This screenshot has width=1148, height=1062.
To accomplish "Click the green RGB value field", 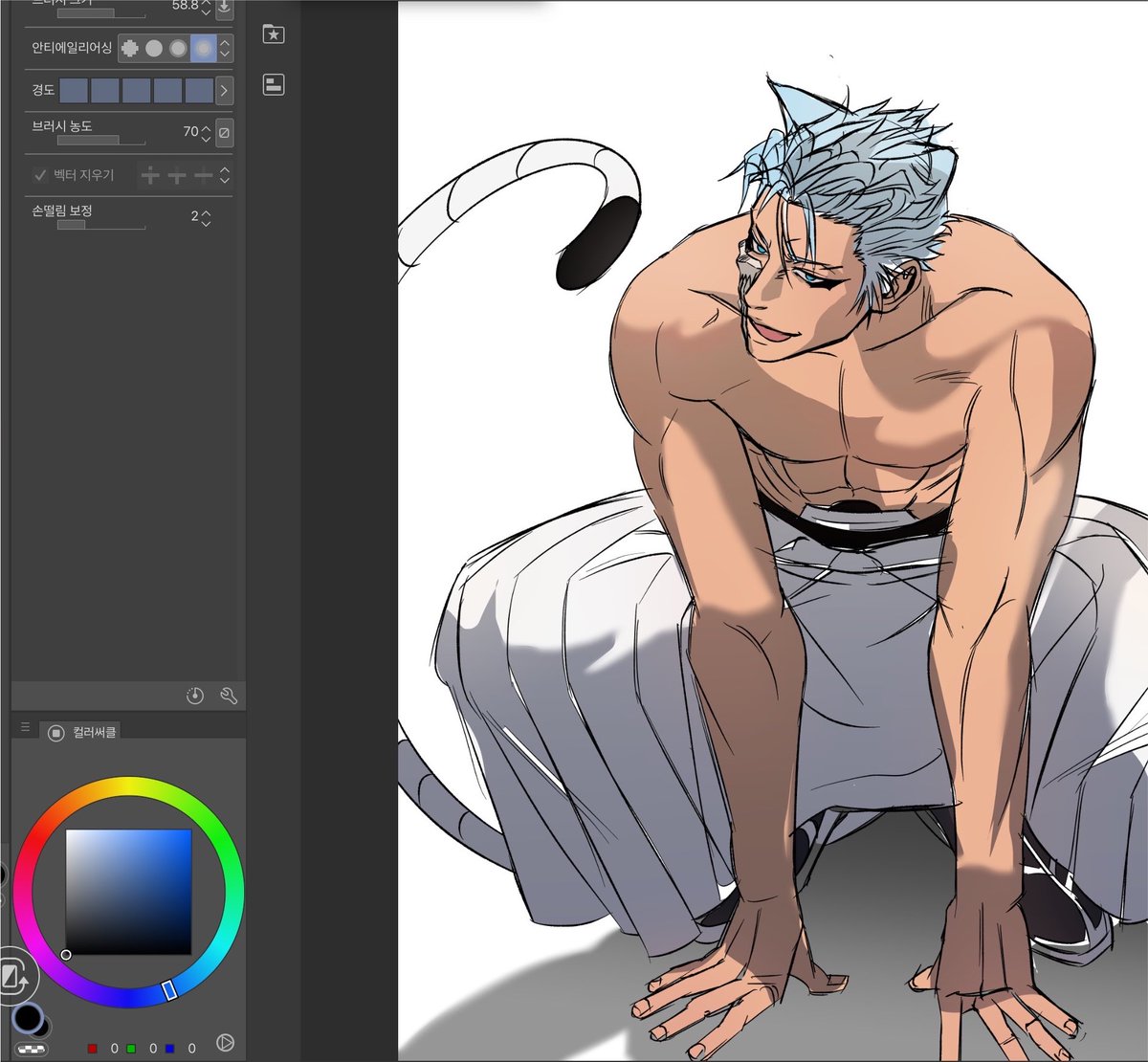I will click(153, 1049).
